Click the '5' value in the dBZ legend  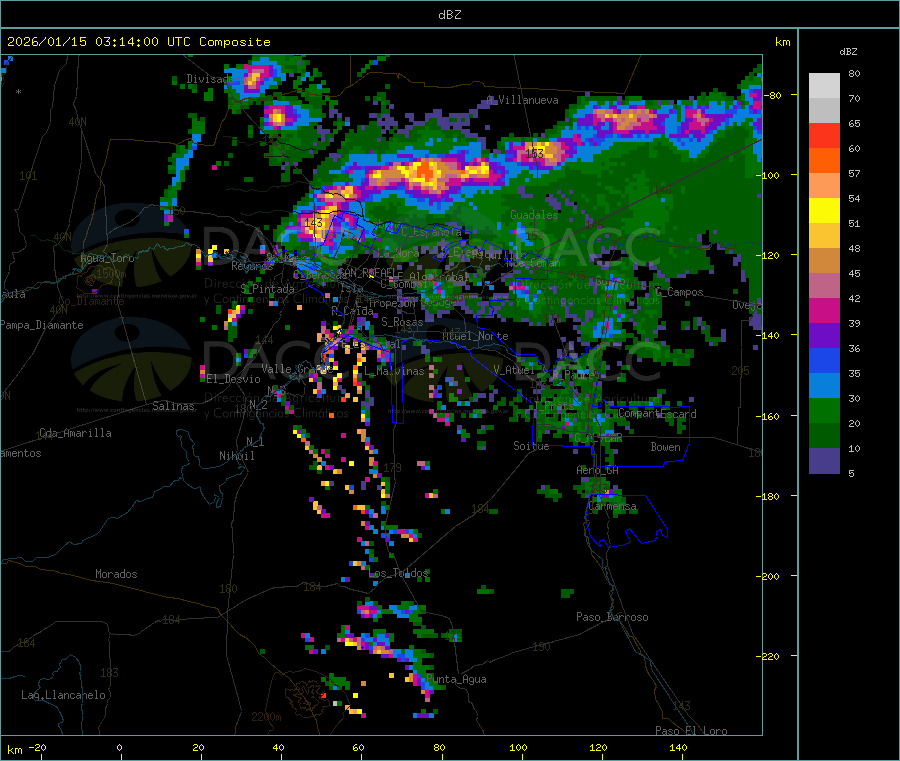[851, 473]
